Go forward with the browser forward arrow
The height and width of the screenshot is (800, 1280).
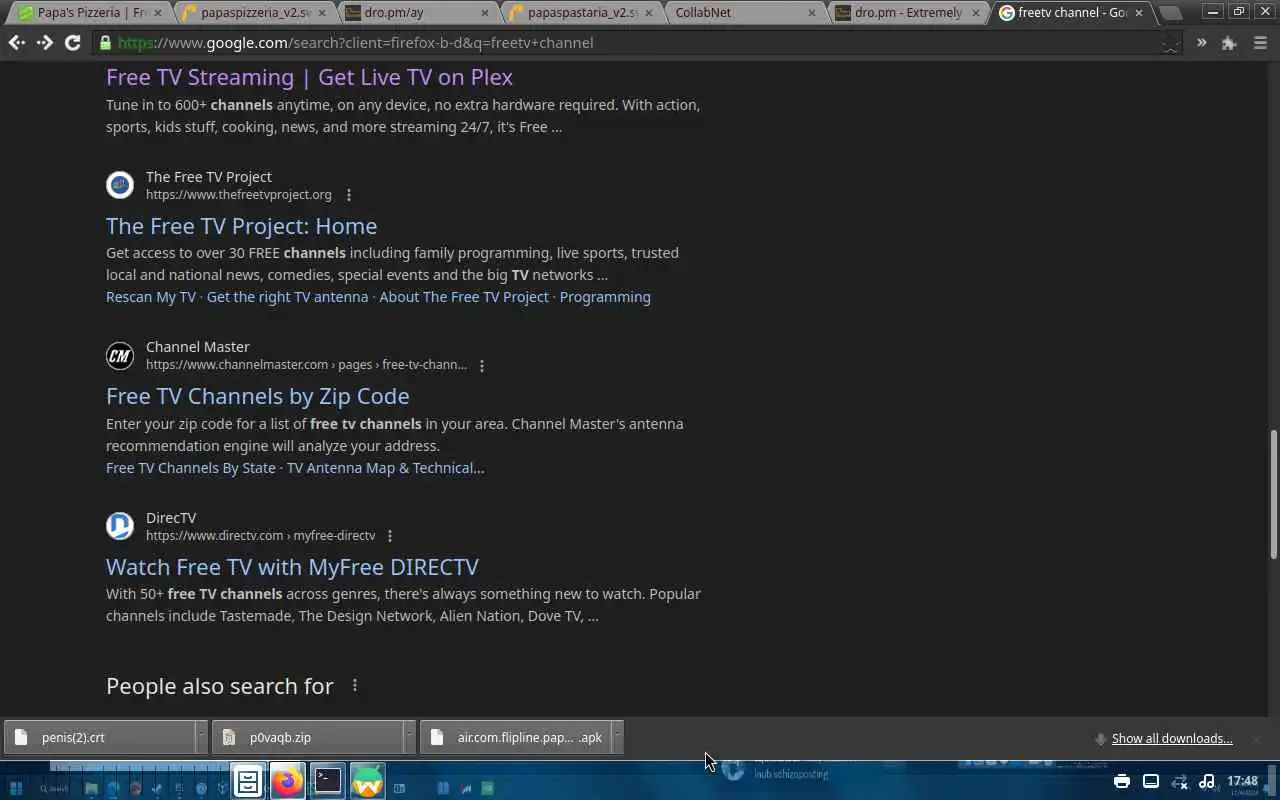coord(44,43)
